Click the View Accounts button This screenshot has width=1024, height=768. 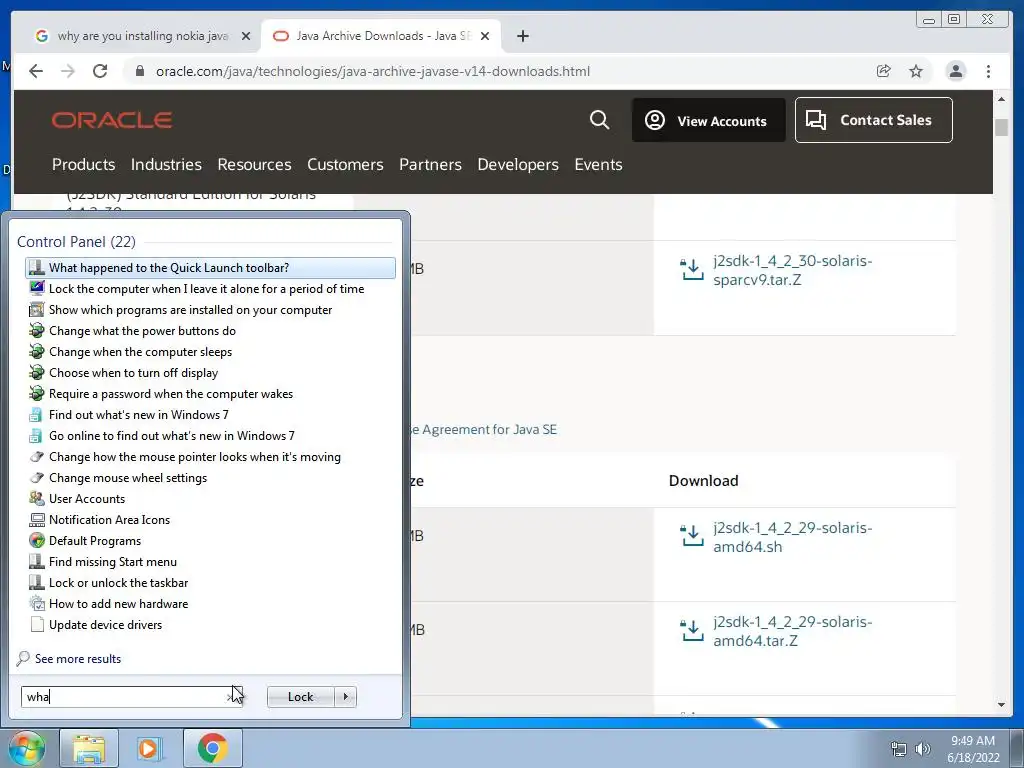(709, 120)
